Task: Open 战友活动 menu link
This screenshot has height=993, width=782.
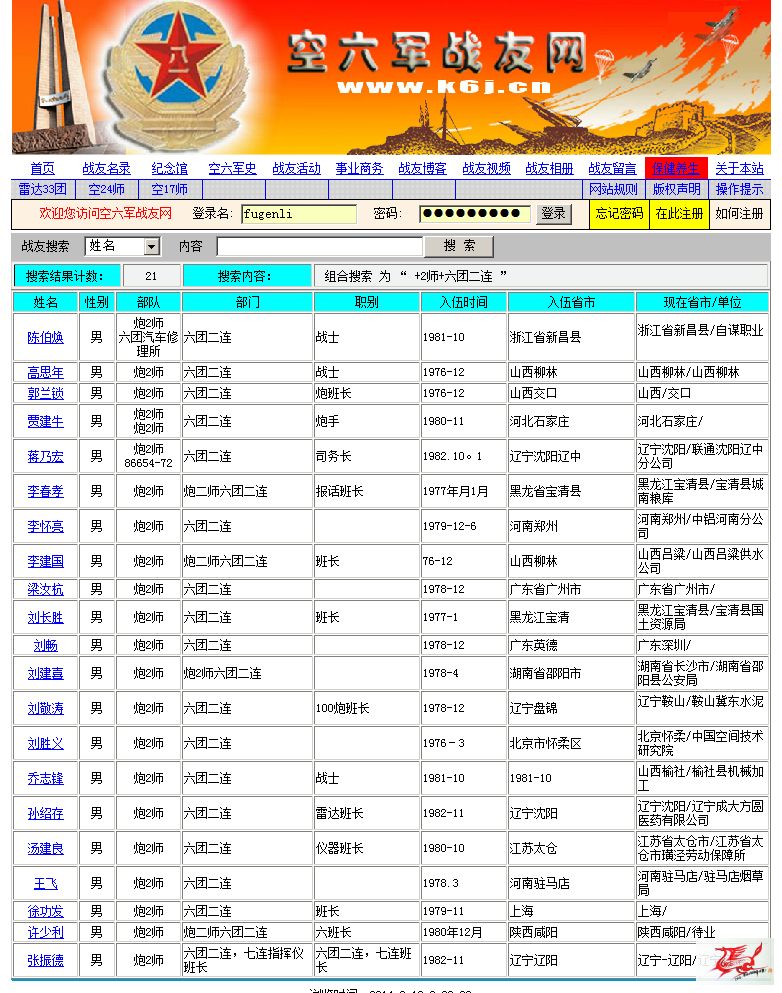Action: click(x=296, y=168)
